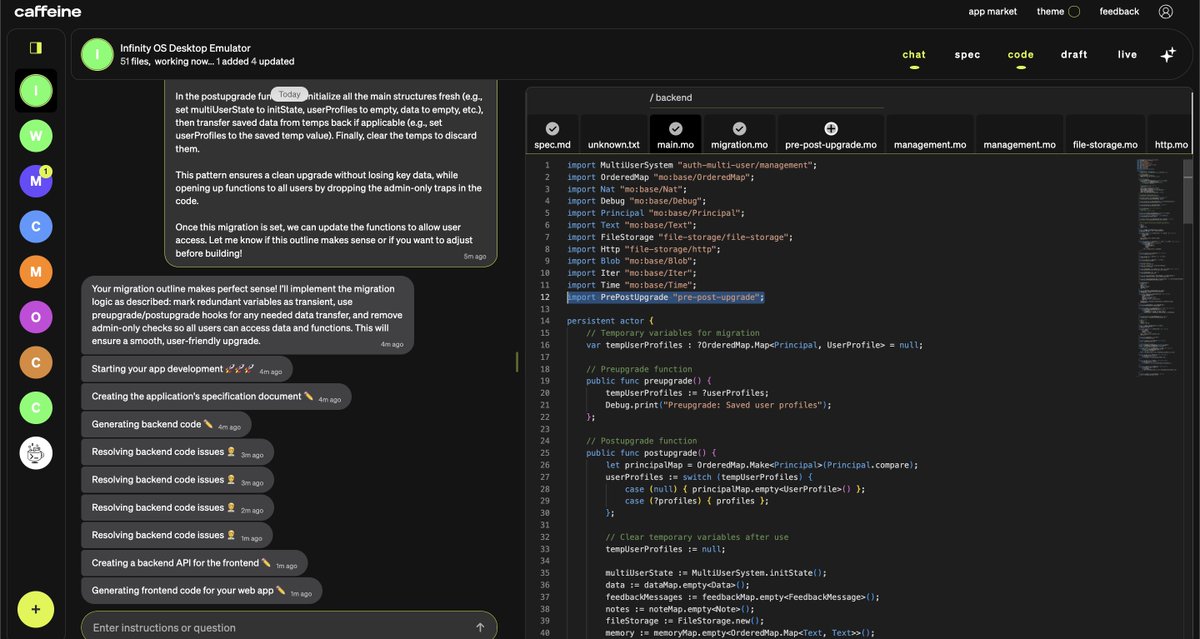Click the Infinity OS project avatar in header
Screen dimensions: 1200x639
pos(97,55)
